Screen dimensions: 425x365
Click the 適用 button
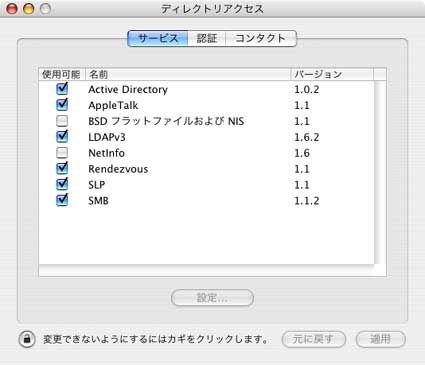tap(381, 339)
